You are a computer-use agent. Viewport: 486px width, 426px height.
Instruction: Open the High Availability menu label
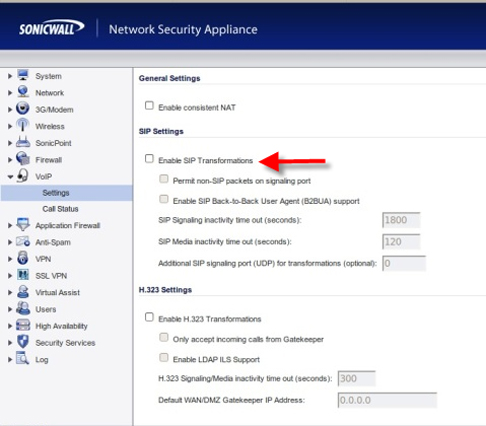tap(62, 326)
